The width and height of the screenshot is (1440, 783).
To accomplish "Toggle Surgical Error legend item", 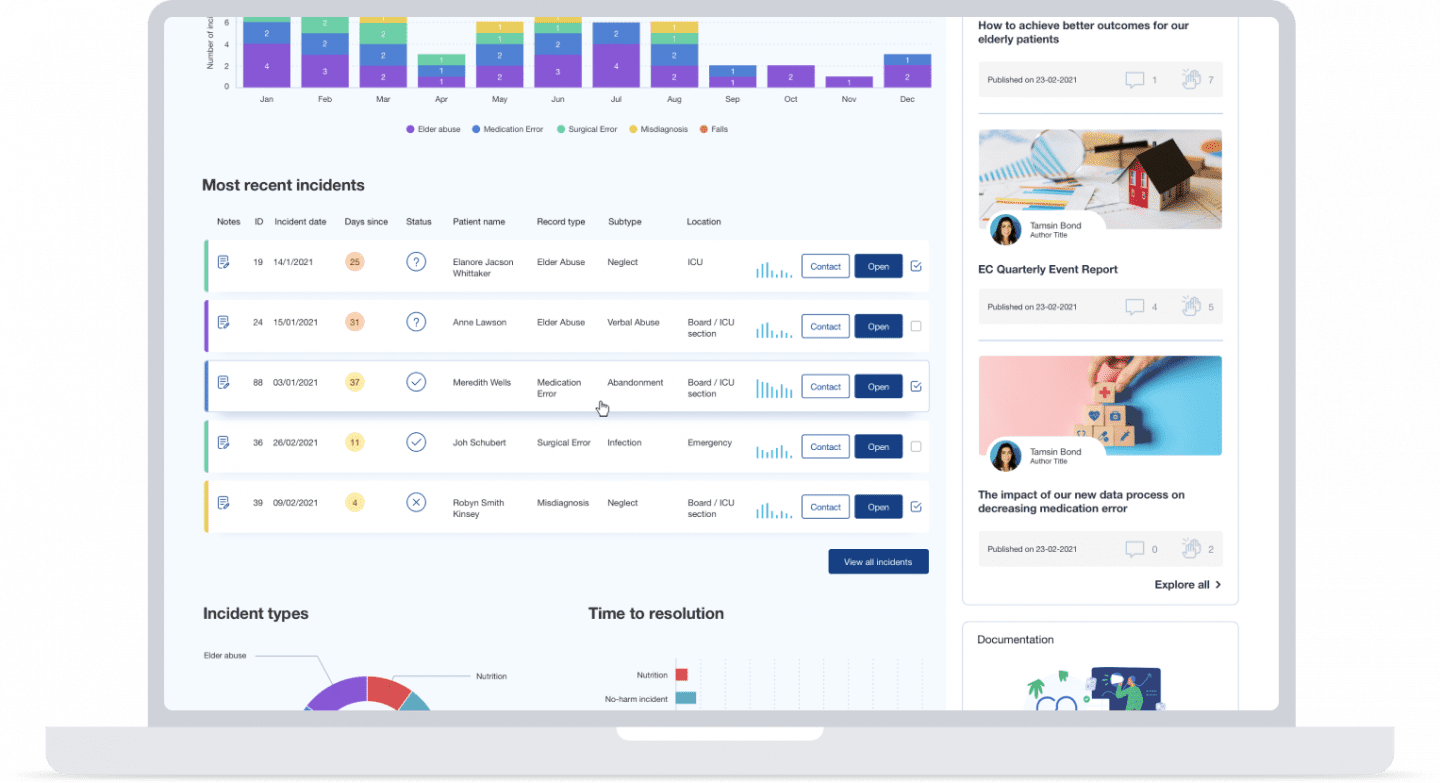I will pos(587,129).
